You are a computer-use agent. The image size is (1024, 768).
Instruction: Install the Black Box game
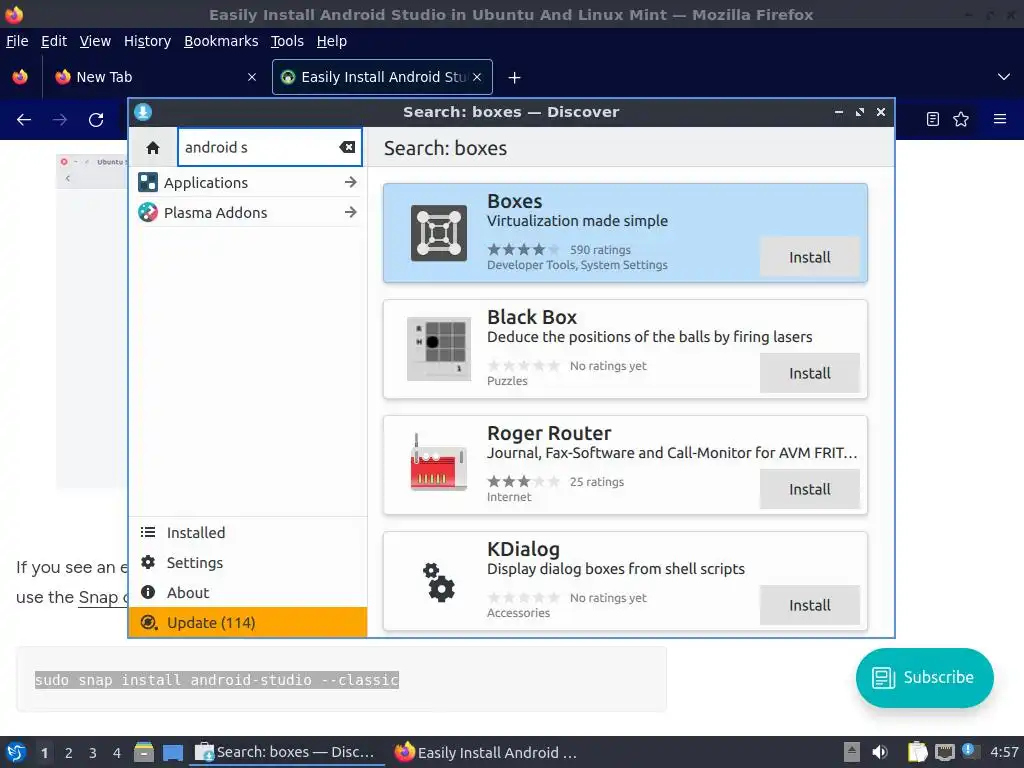coord(810,373)
